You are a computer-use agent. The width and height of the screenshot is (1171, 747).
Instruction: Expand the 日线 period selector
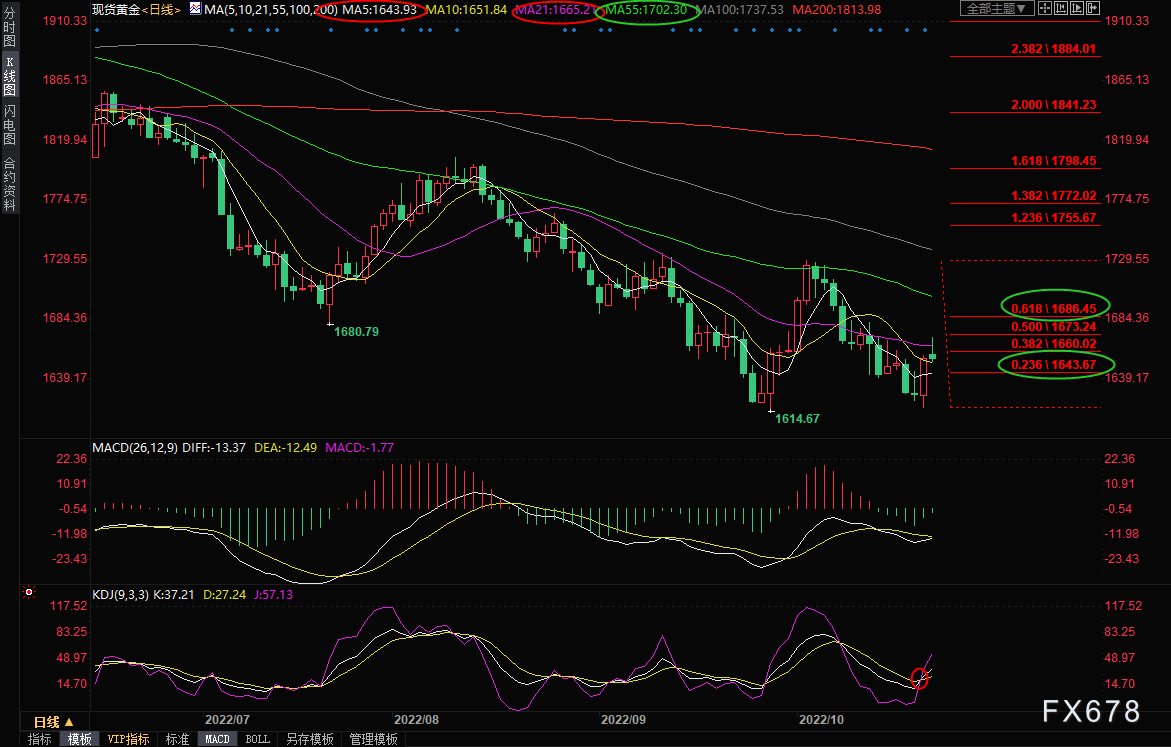pyautogui.click(x=54, y=721)
